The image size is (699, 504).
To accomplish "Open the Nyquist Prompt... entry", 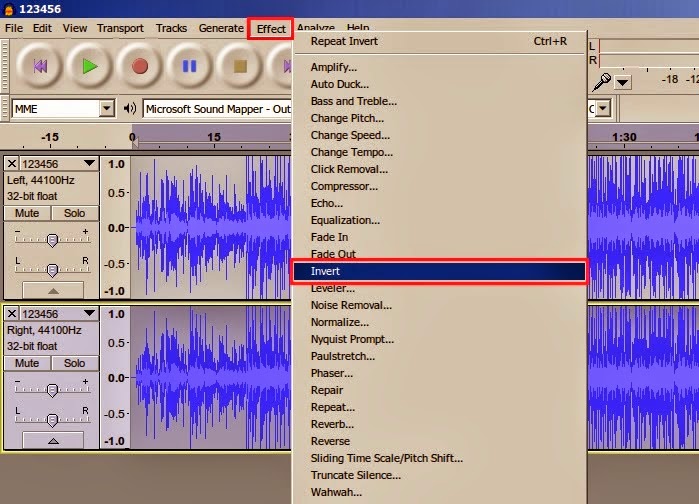I will click(439, 339).
